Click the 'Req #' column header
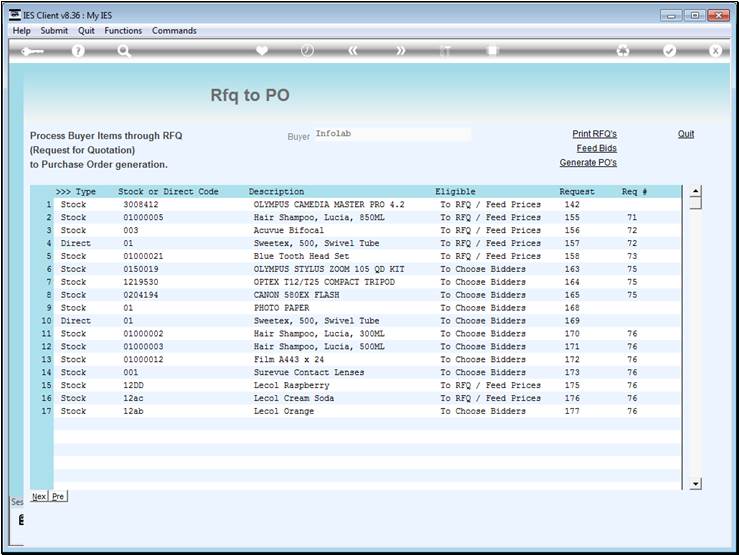 (x=634, y=192)
